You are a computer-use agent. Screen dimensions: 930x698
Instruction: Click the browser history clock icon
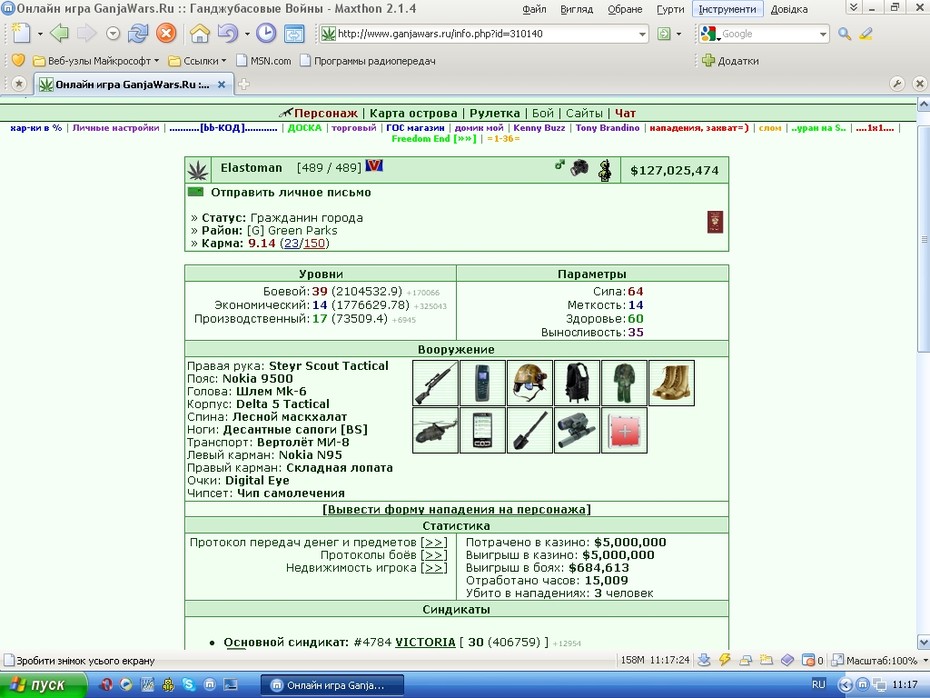[266, 34]
